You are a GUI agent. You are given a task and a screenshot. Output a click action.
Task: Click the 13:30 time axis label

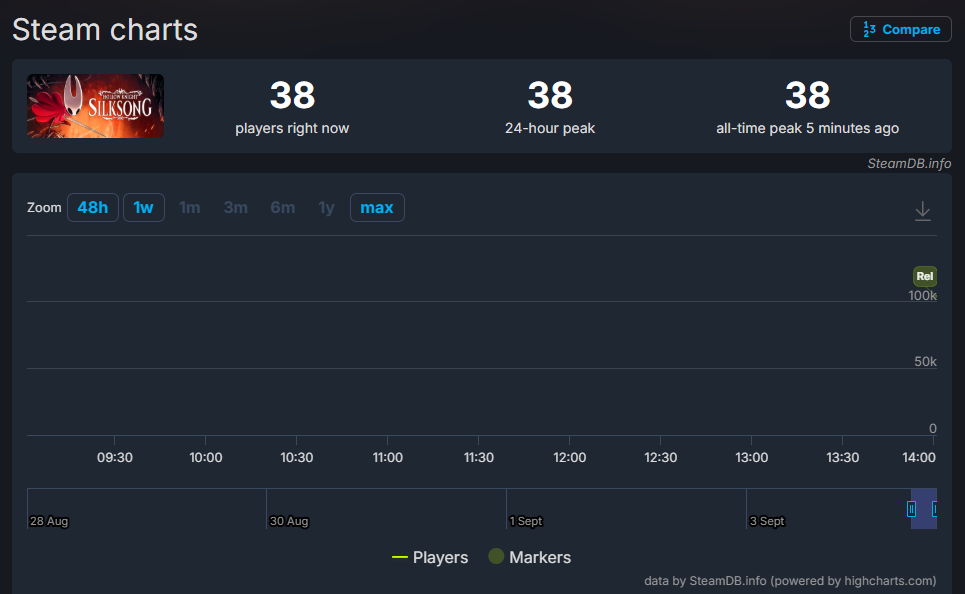click(x=843, y=457)
